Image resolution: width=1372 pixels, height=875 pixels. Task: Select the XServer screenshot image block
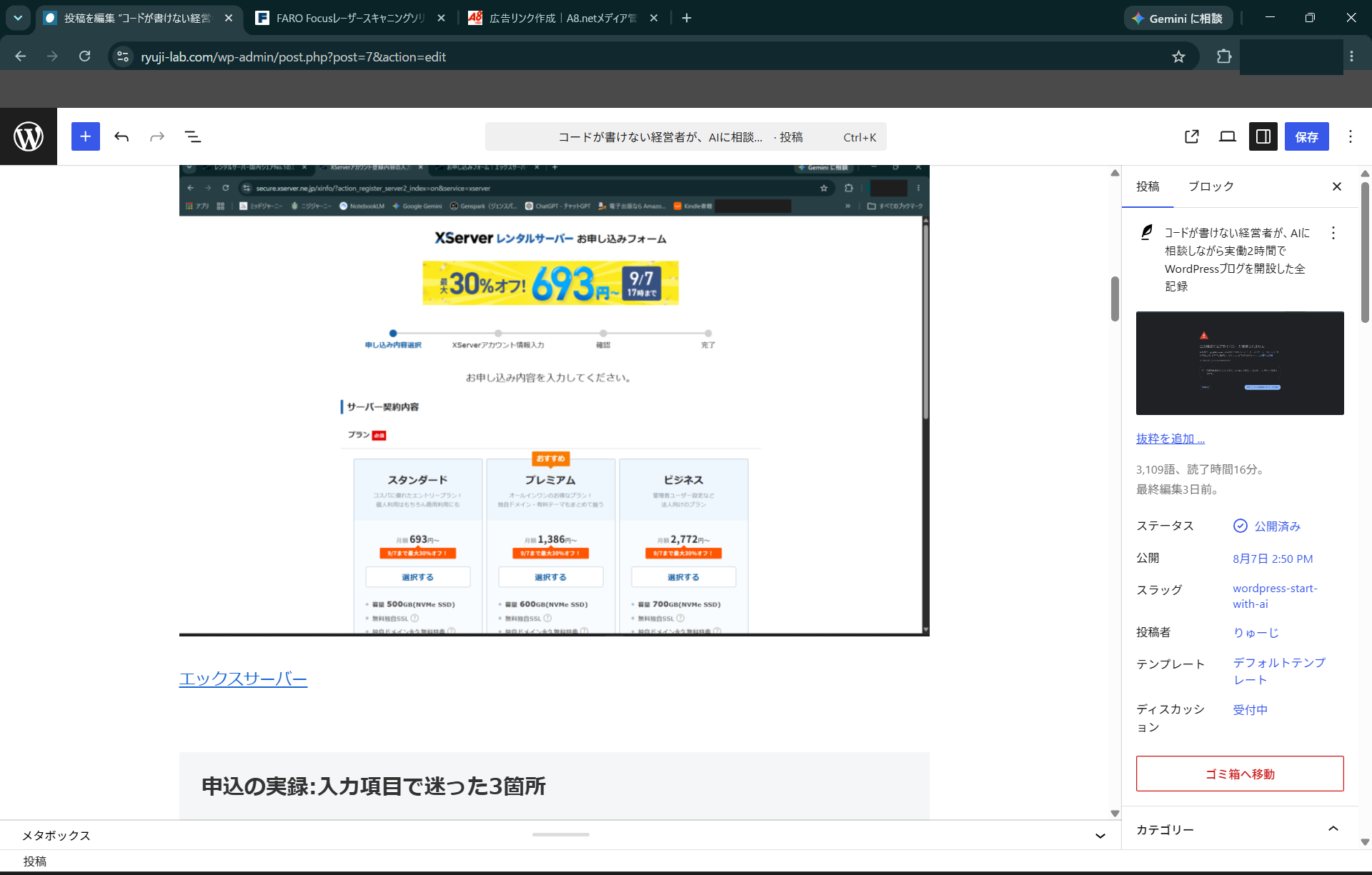[554, 400]
